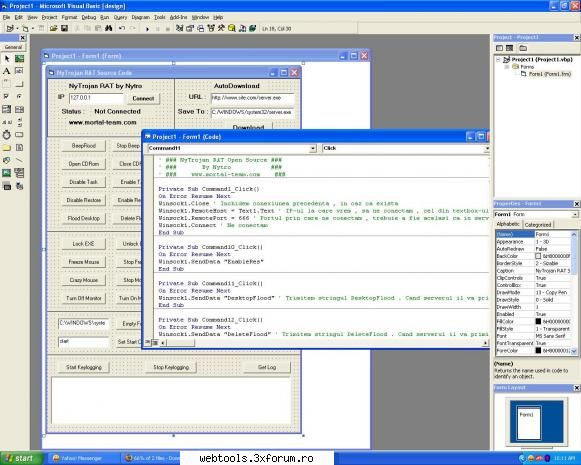Select the BorderStyle property row
The image size is (581, 465).
click(533, 263)
